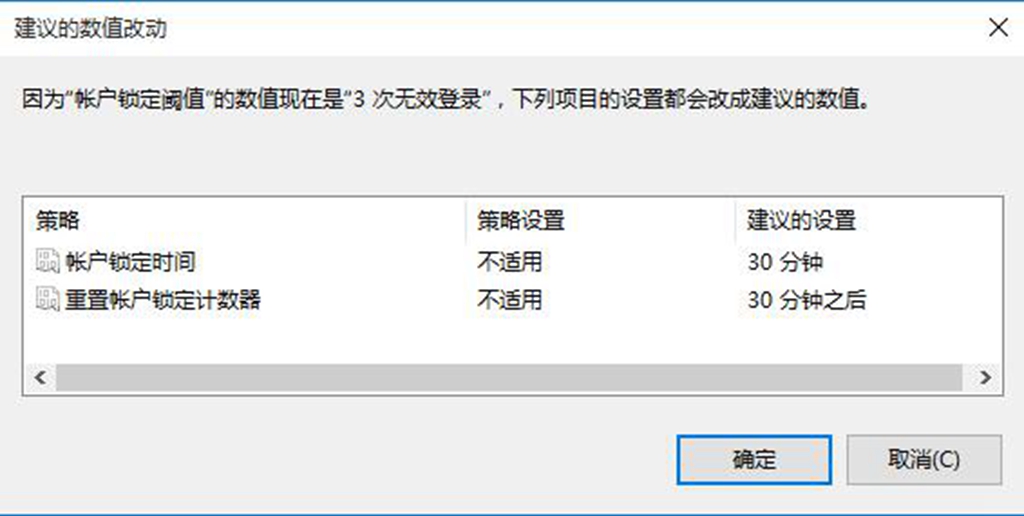Image resolution: width=1024 pixels, height=516 pixels.
Task: Click empty area in the policy list
Action: pos(512,340)
